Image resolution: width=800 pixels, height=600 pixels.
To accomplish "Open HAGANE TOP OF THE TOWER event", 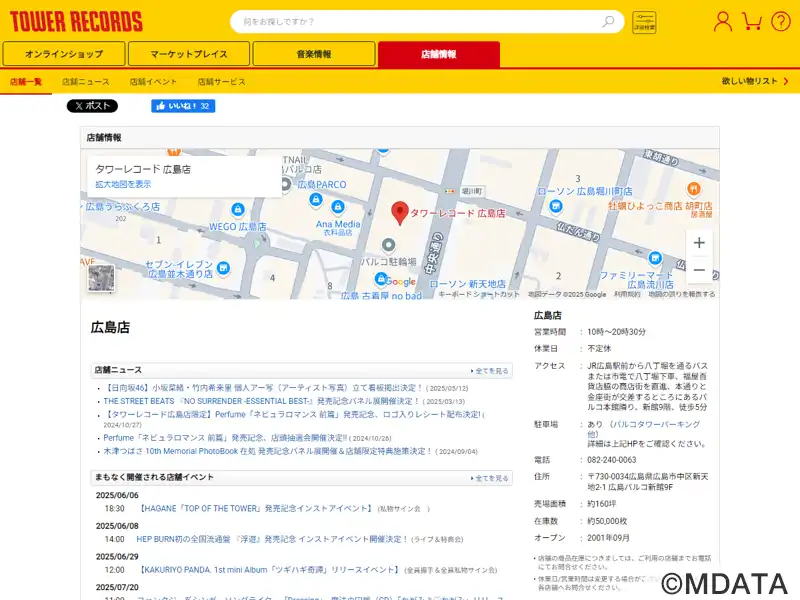I will pos(256,508).
